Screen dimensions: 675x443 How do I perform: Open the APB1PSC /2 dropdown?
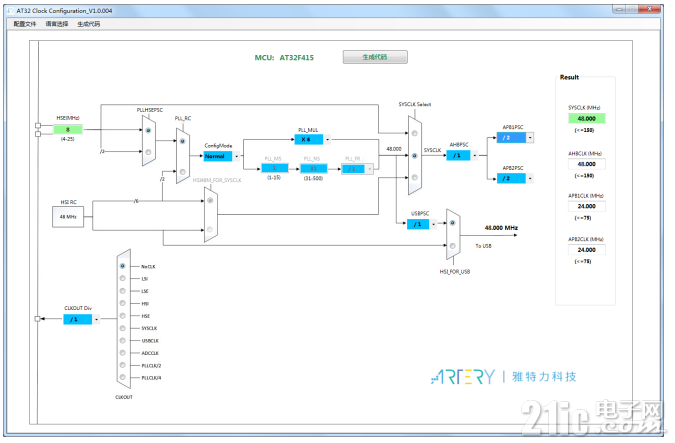(530, 138)
